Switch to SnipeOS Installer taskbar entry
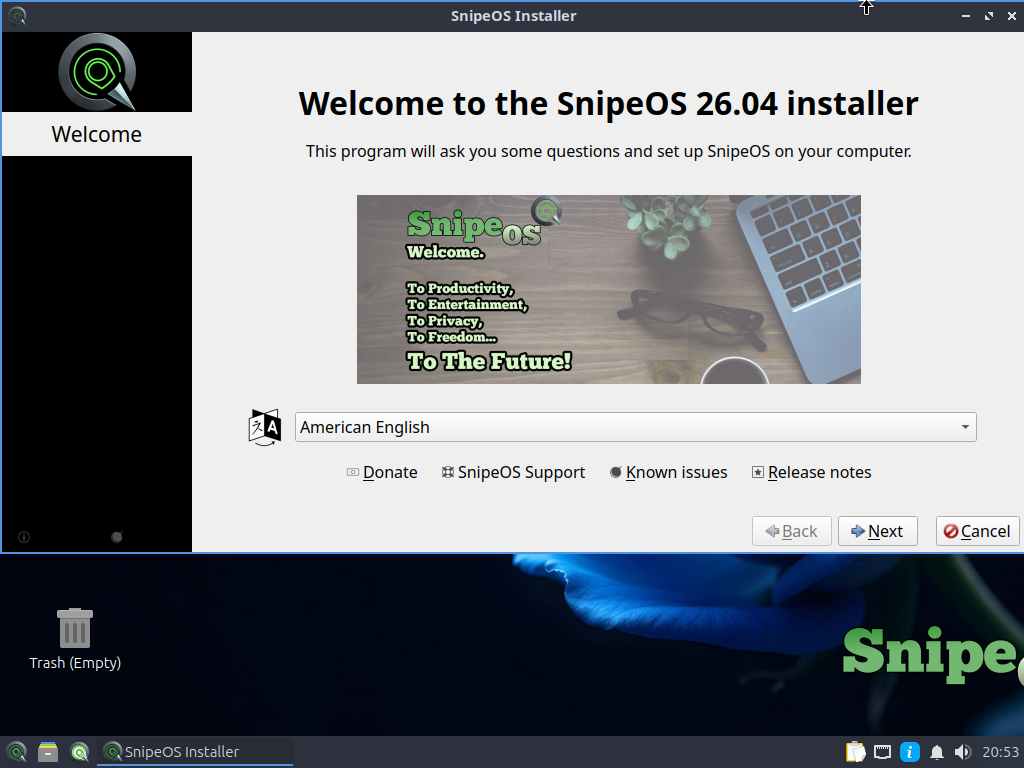 click(195, 752)
